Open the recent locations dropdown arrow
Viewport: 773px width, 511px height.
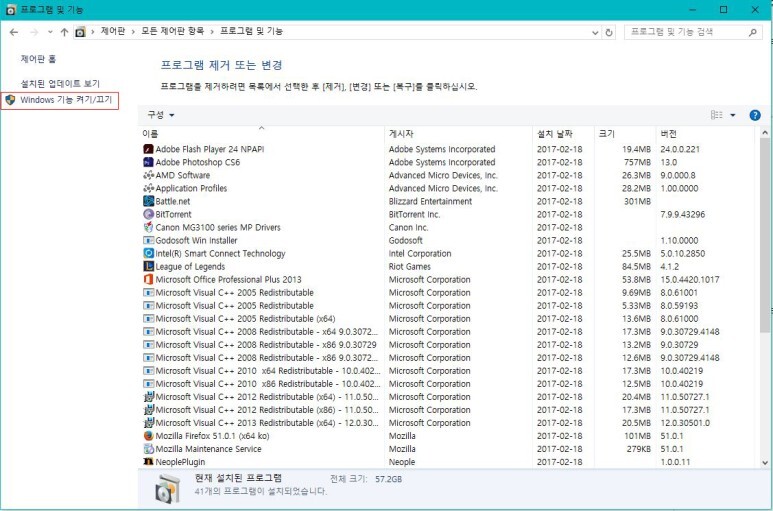click(50, 33)
